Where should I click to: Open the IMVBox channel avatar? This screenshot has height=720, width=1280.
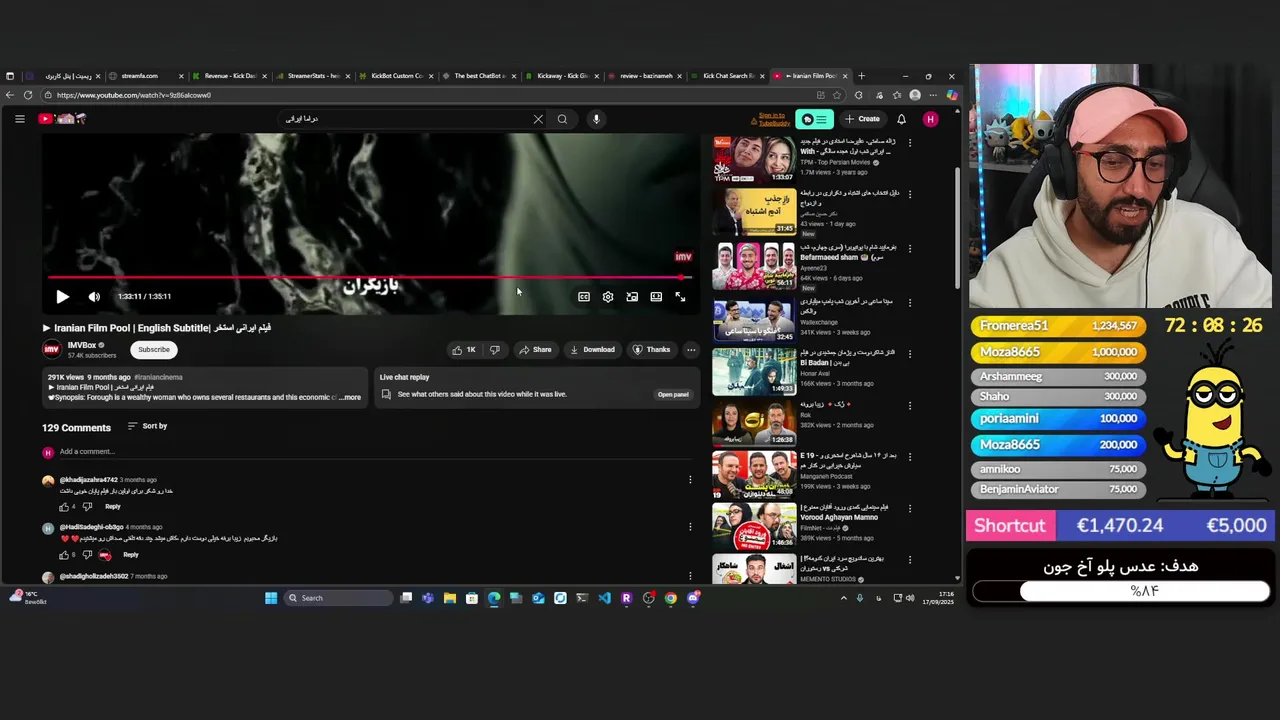pyautogui.click(x=51, y=349)
